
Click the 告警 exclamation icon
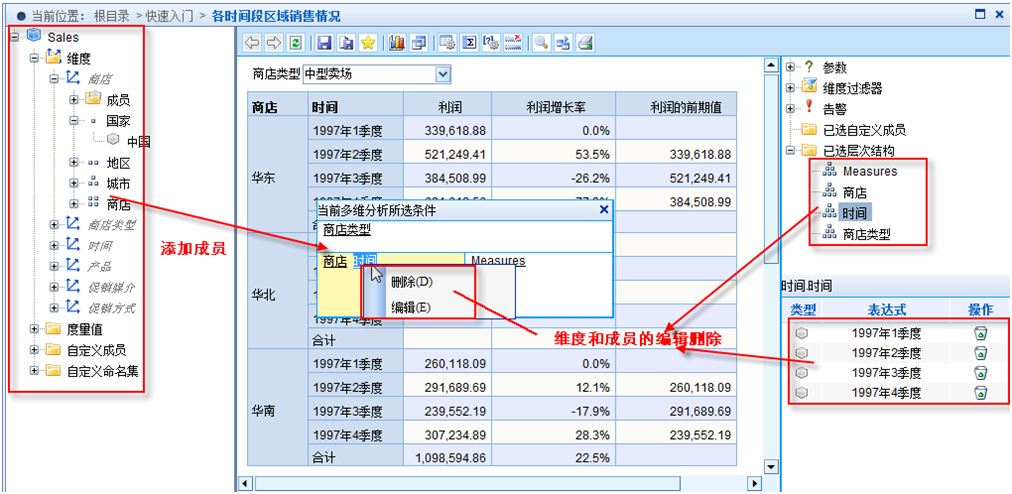[x=809, y=108]
